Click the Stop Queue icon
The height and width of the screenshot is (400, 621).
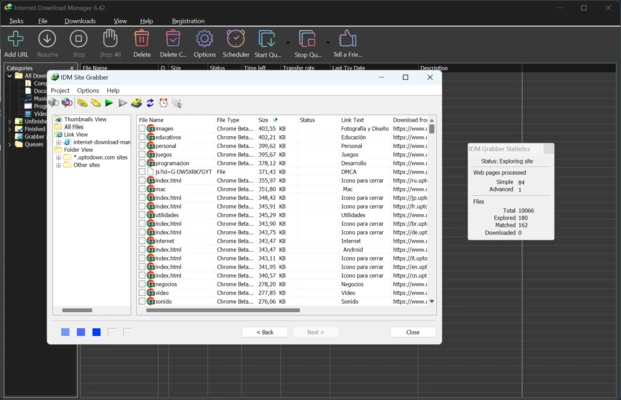point(307,39)
